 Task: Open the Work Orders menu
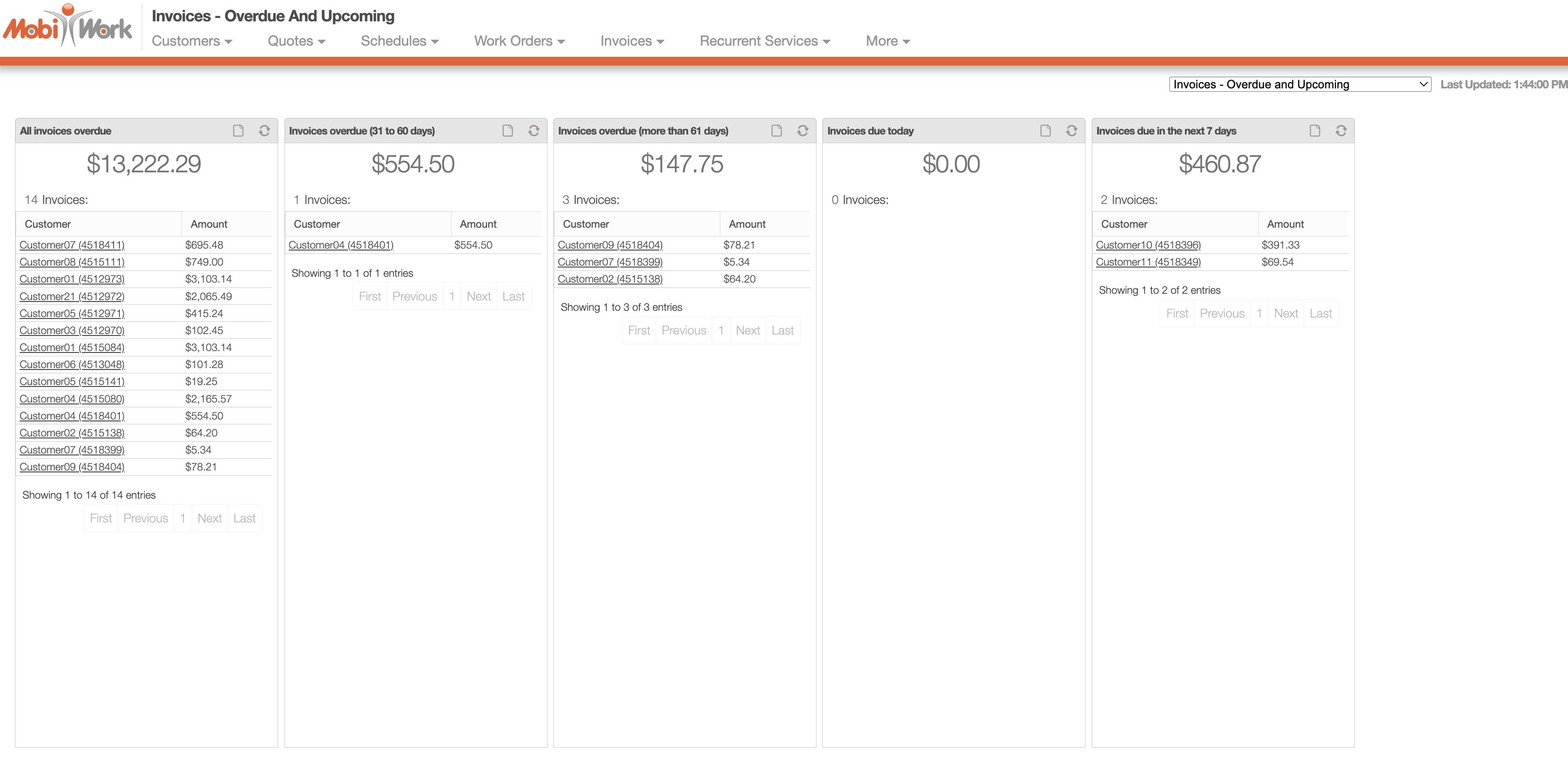(519, 41)
